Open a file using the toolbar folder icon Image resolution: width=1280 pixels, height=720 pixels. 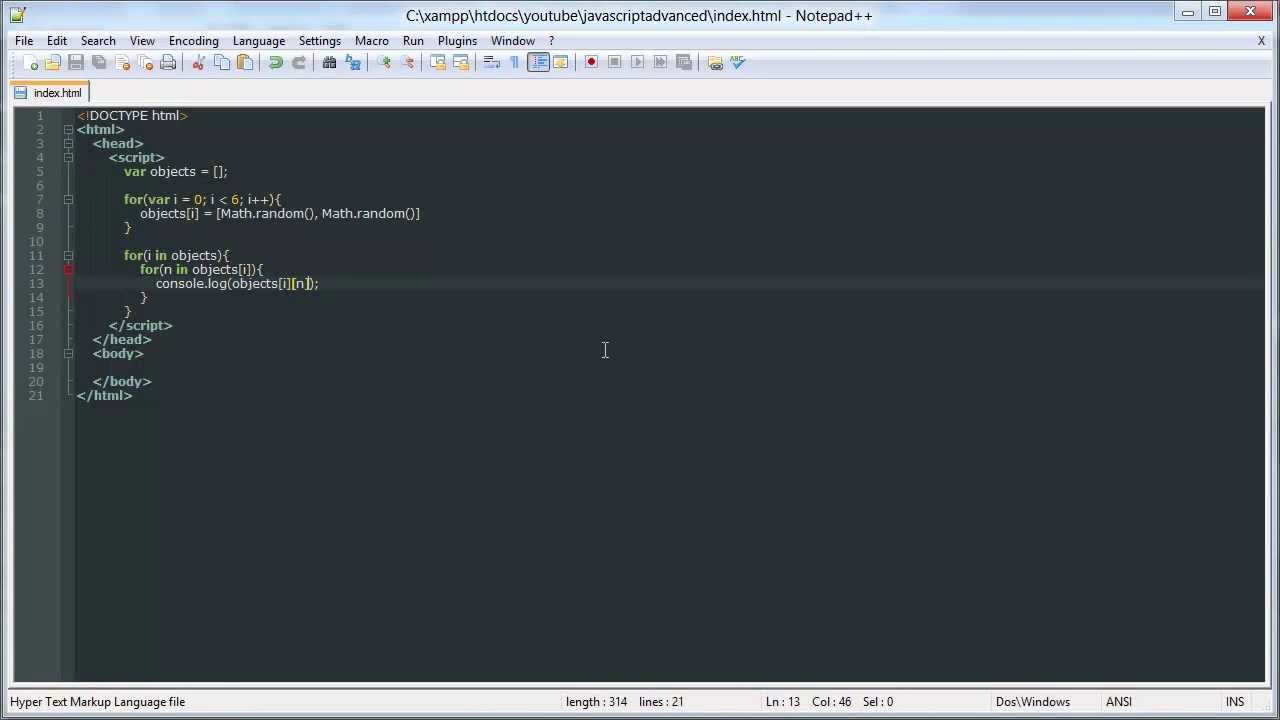click(x=53, y=63)
